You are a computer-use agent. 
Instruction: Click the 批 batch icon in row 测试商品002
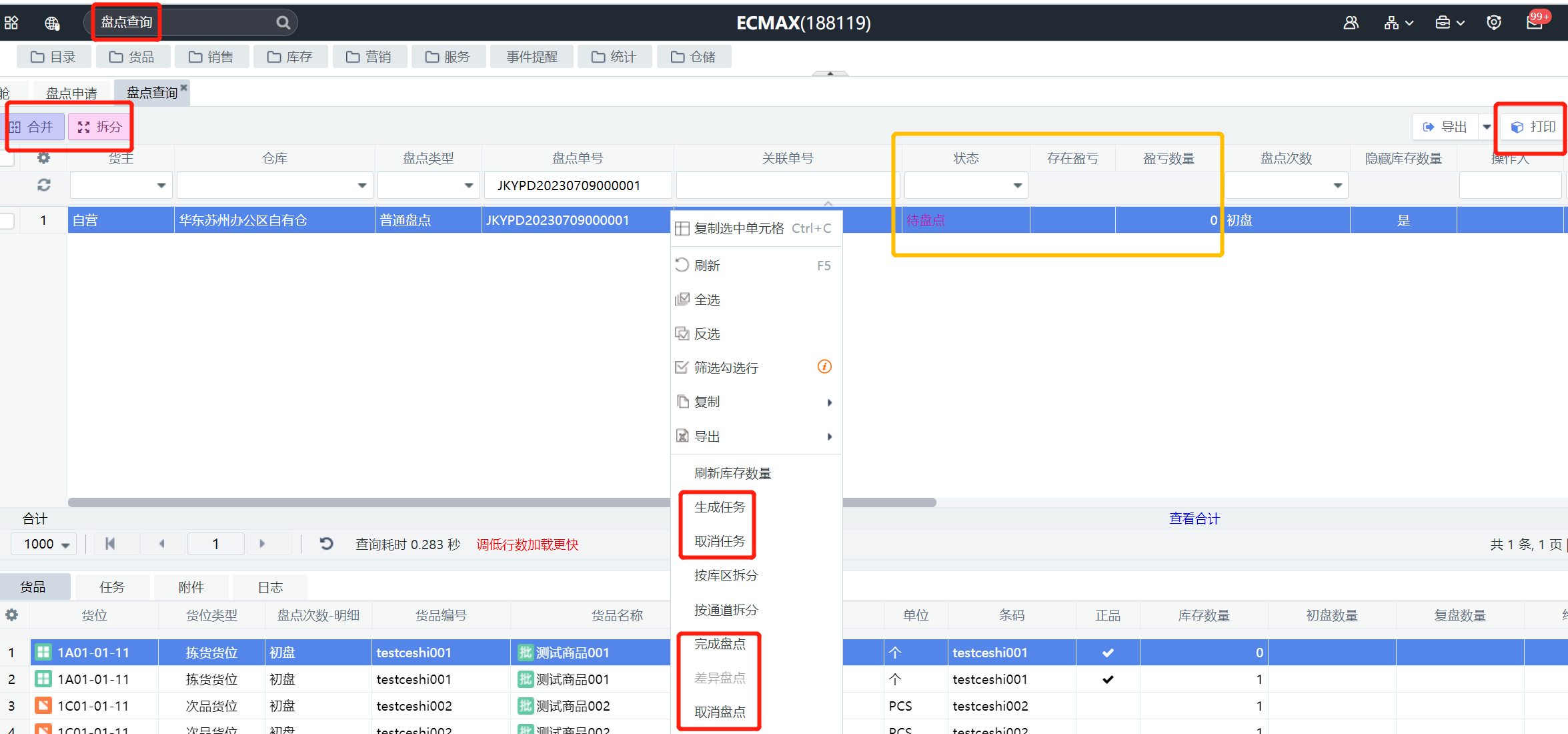pos(526,705)
